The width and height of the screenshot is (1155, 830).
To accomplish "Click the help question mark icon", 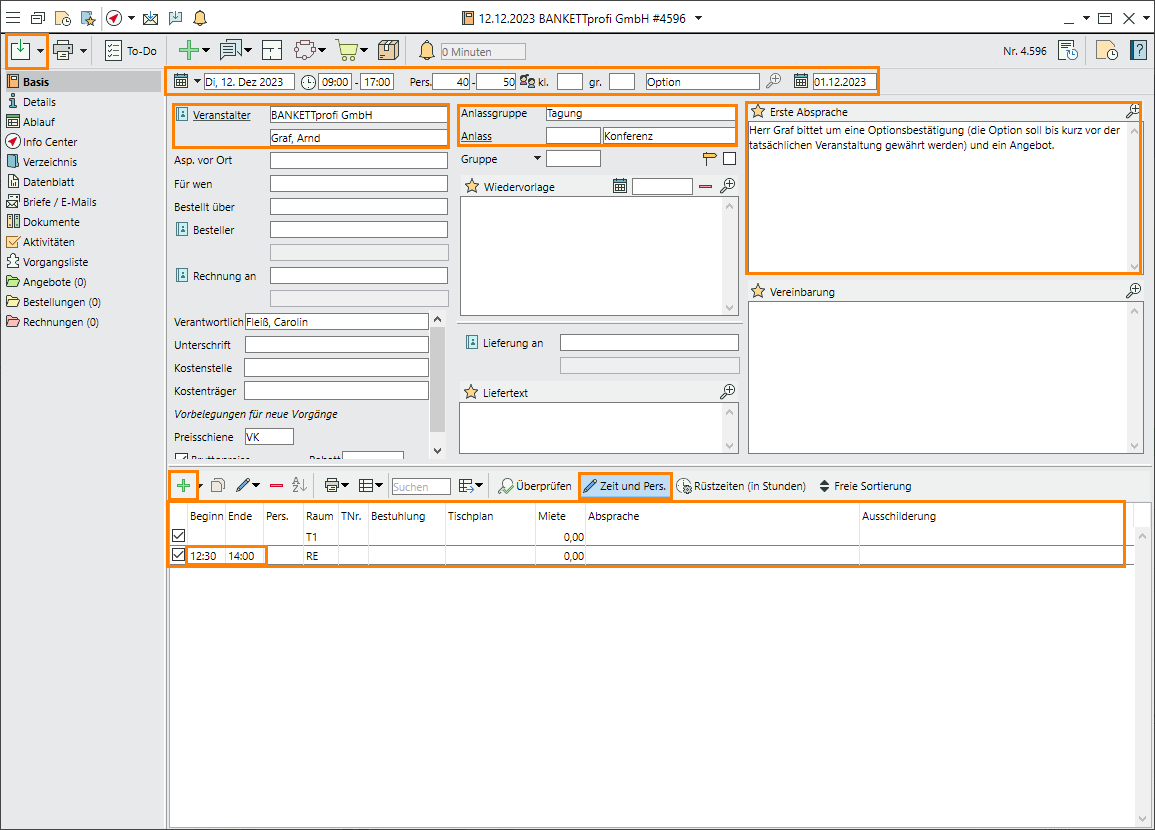I will (x=1138, y=51).
